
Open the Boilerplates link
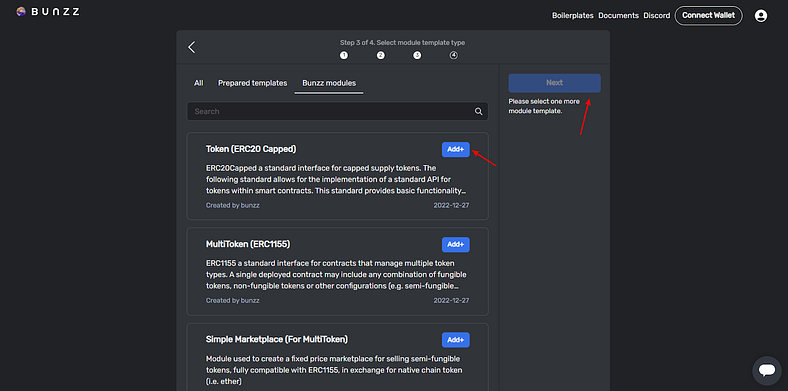572,16
